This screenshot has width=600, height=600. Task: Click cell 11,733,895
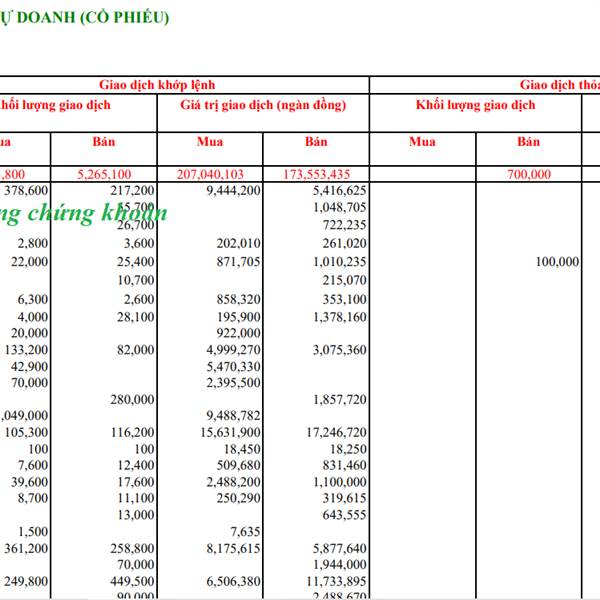[x=336, y=582]
